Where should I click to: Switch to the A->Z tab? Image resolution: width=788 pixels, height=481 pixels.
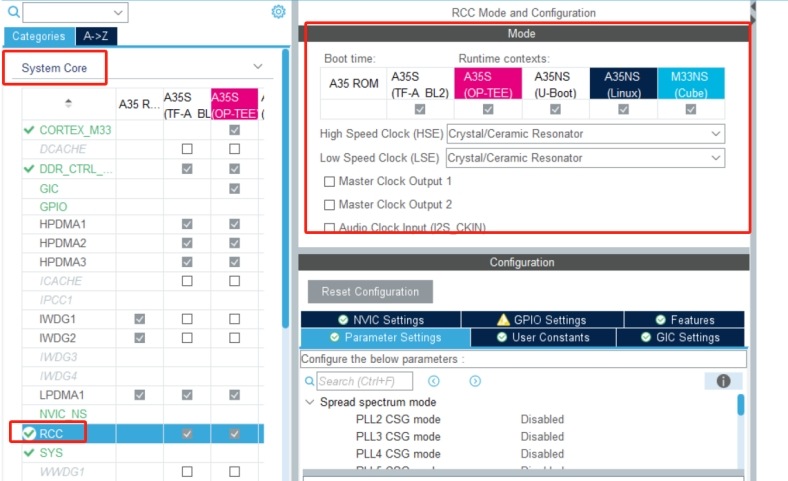[x=97, y=36]
